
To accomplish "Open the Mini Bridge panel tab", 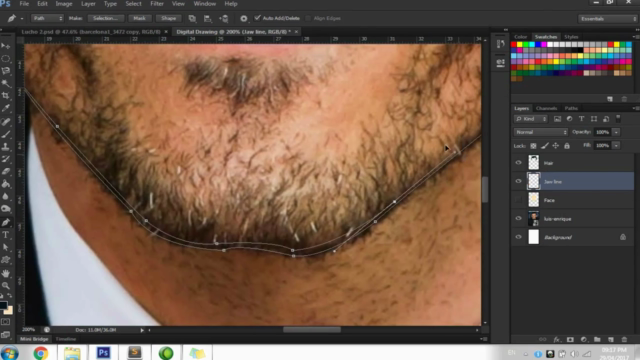I will (34, 339).
